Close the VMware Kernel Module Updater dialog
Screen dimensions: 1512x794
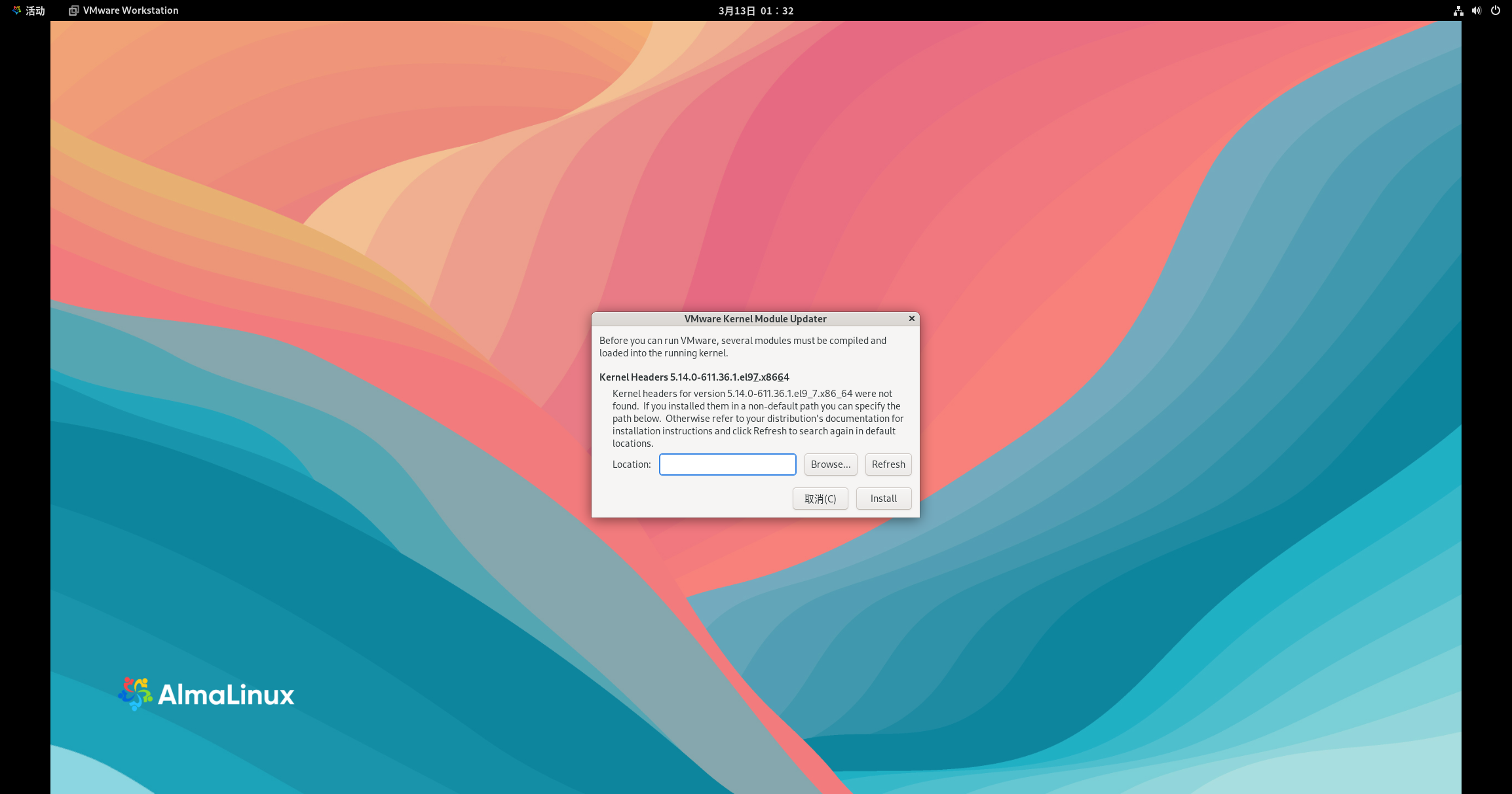911,318
